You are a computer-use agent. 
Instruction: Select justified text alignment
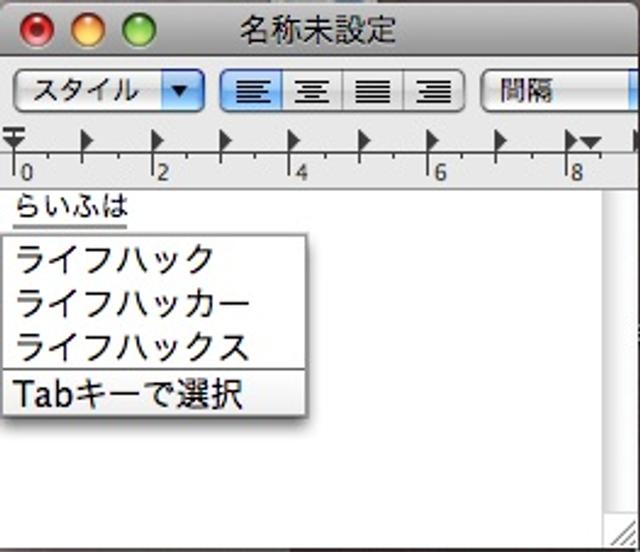point(373,90)
